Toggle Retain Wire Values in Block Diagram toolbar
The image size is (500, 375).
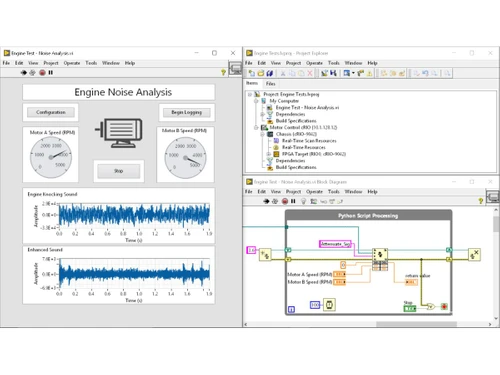[x=314, y=201]
